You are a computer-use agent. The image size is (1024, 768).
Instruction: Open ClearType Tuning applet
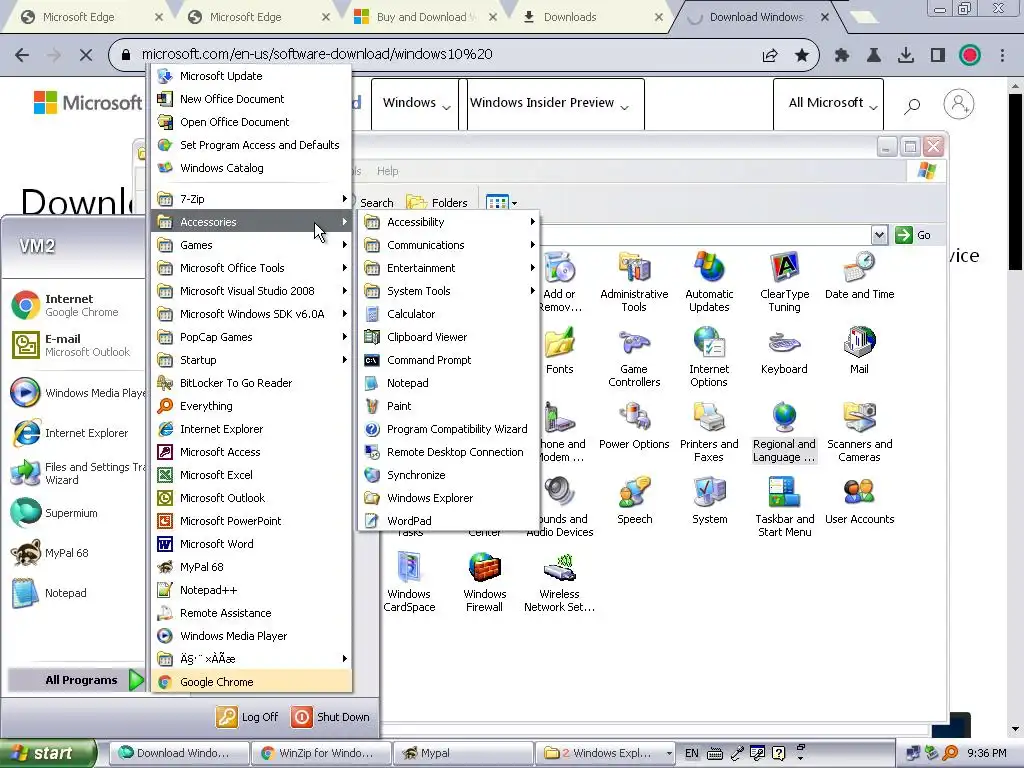784,282
